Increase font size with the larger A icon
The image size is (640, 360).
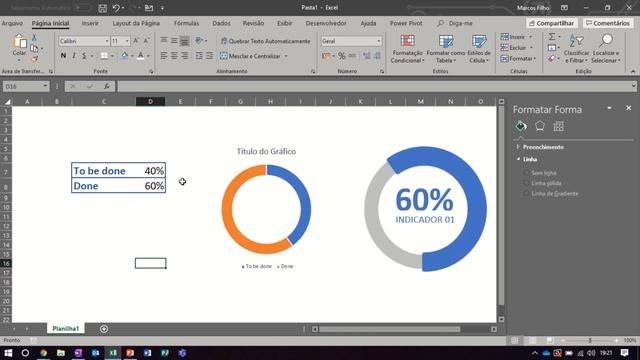click(136, 41)
